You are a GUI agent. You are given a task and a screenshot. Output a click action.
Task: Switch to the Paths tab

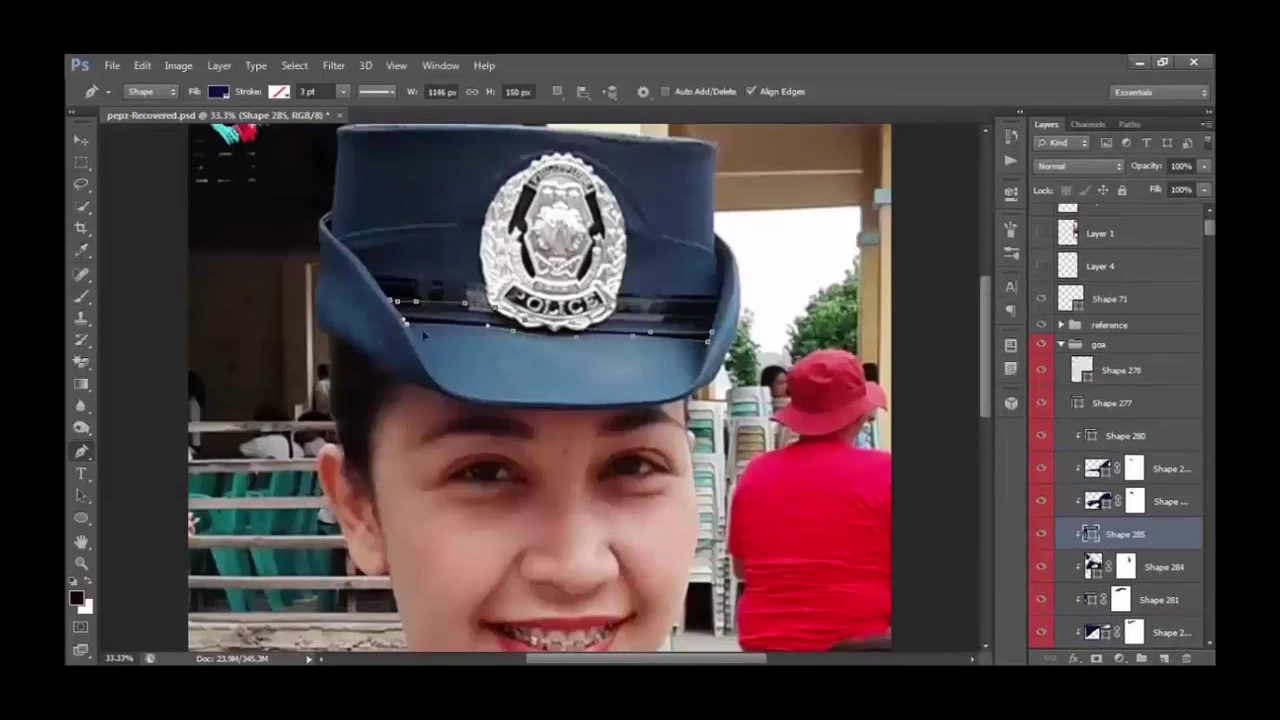pyautogui.click(x=1129, y=125)
